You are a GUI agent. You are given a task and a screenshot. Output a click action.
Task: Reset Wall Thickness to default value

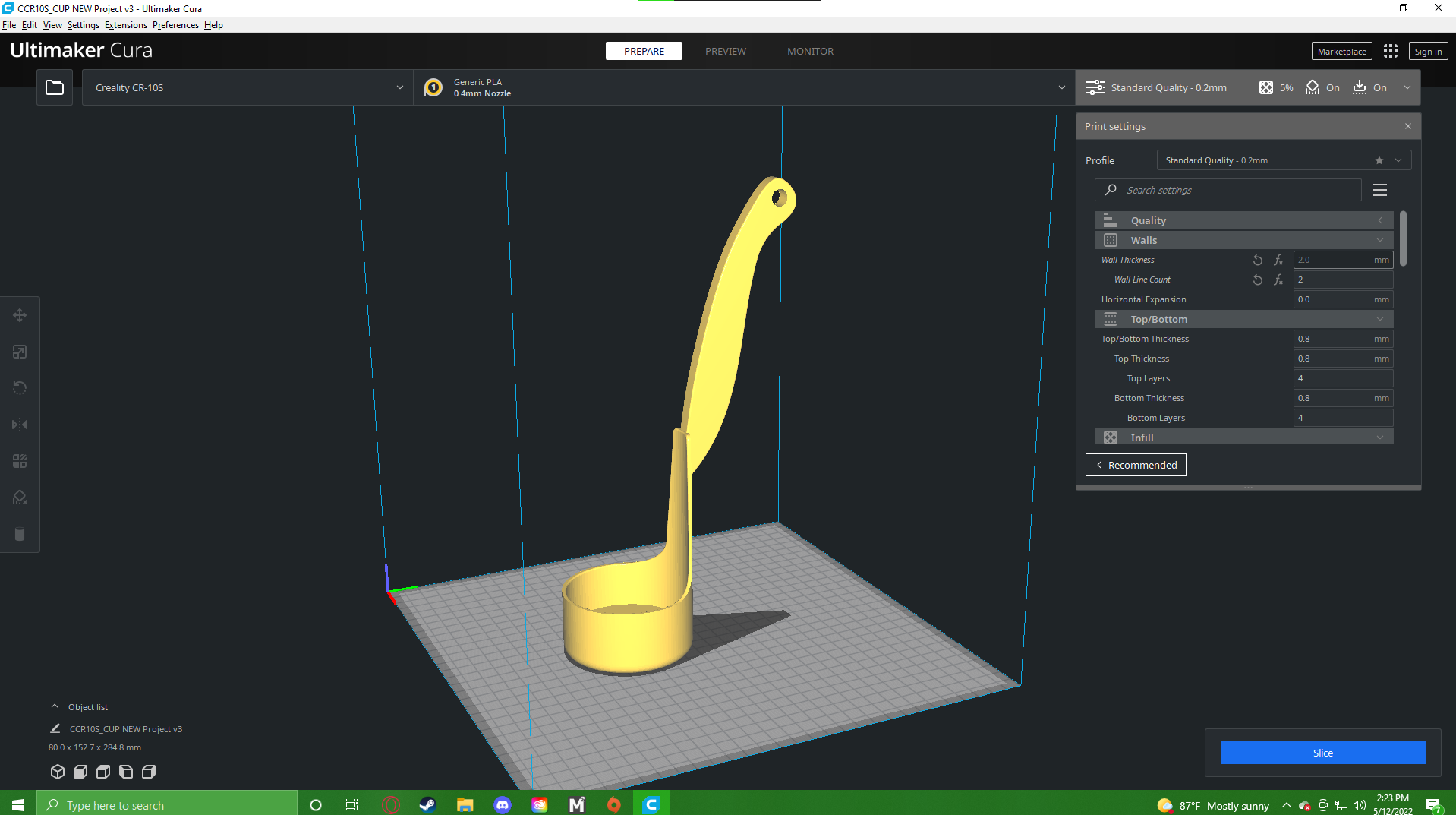[x=1258, y=260]
